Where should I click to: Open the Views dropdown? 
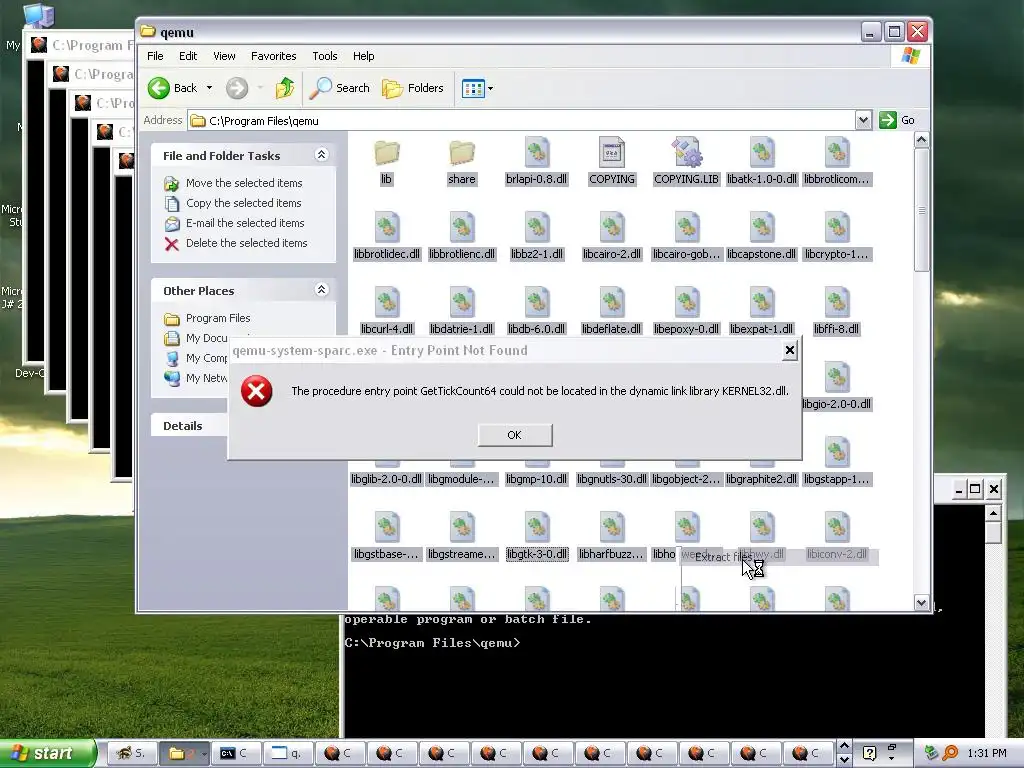(477, 88)
